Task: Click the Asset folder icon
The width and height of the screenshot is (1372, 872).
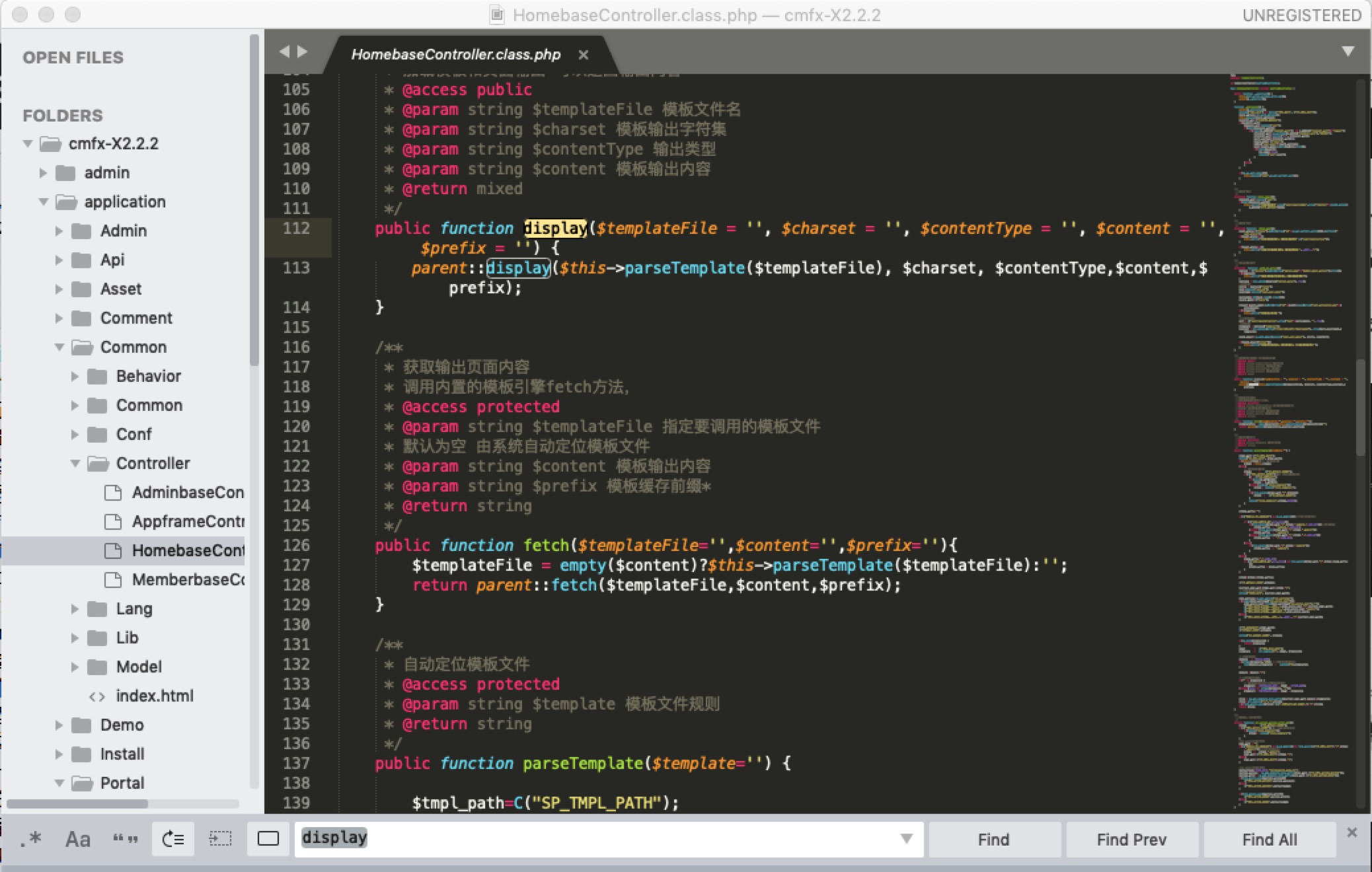Action: point(81,289)
